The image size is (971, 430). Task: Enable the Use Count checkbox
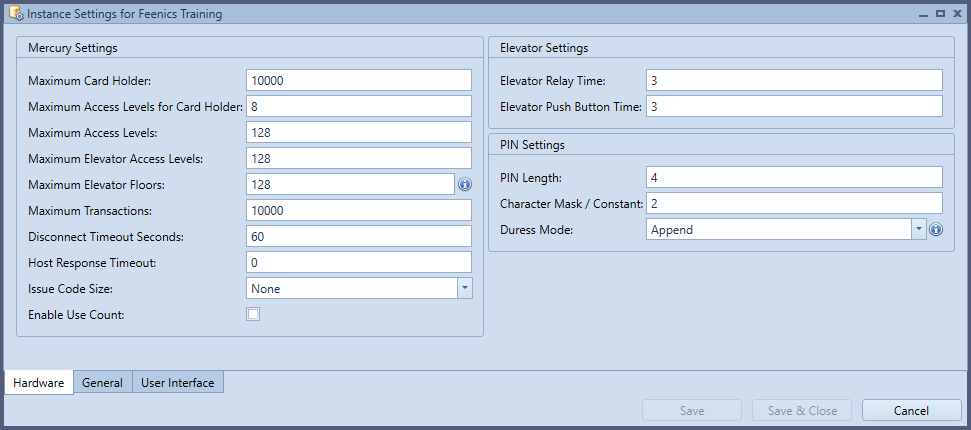coord(253,314)
